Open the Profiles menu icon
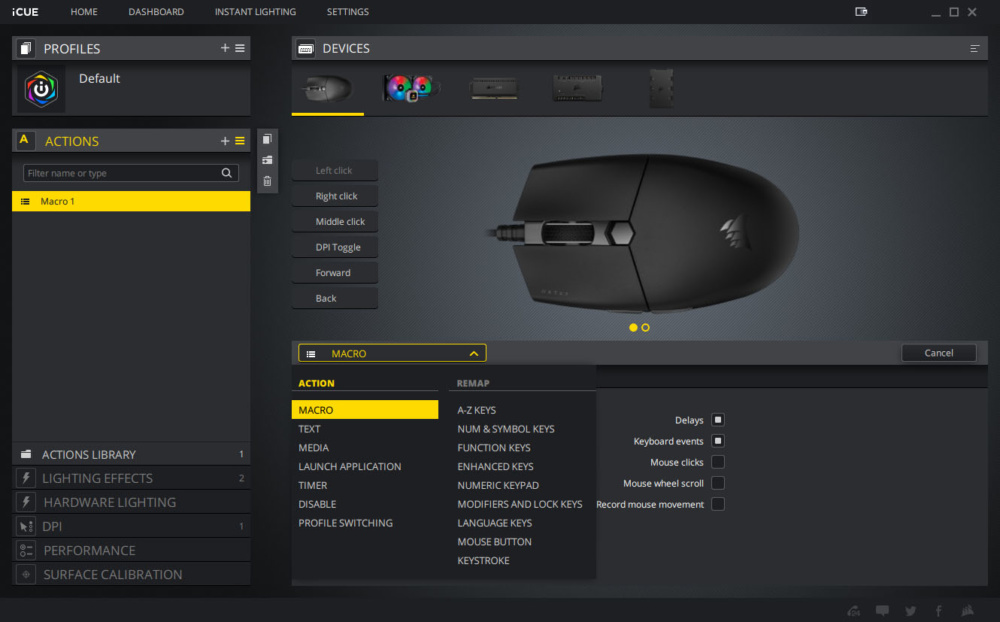The image size is (1000, 622). point(240,48)
